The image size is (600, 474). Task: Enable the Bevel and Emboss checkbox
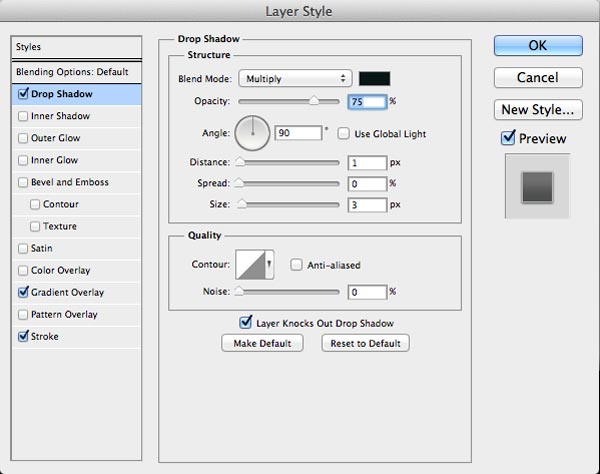[23, 182]
